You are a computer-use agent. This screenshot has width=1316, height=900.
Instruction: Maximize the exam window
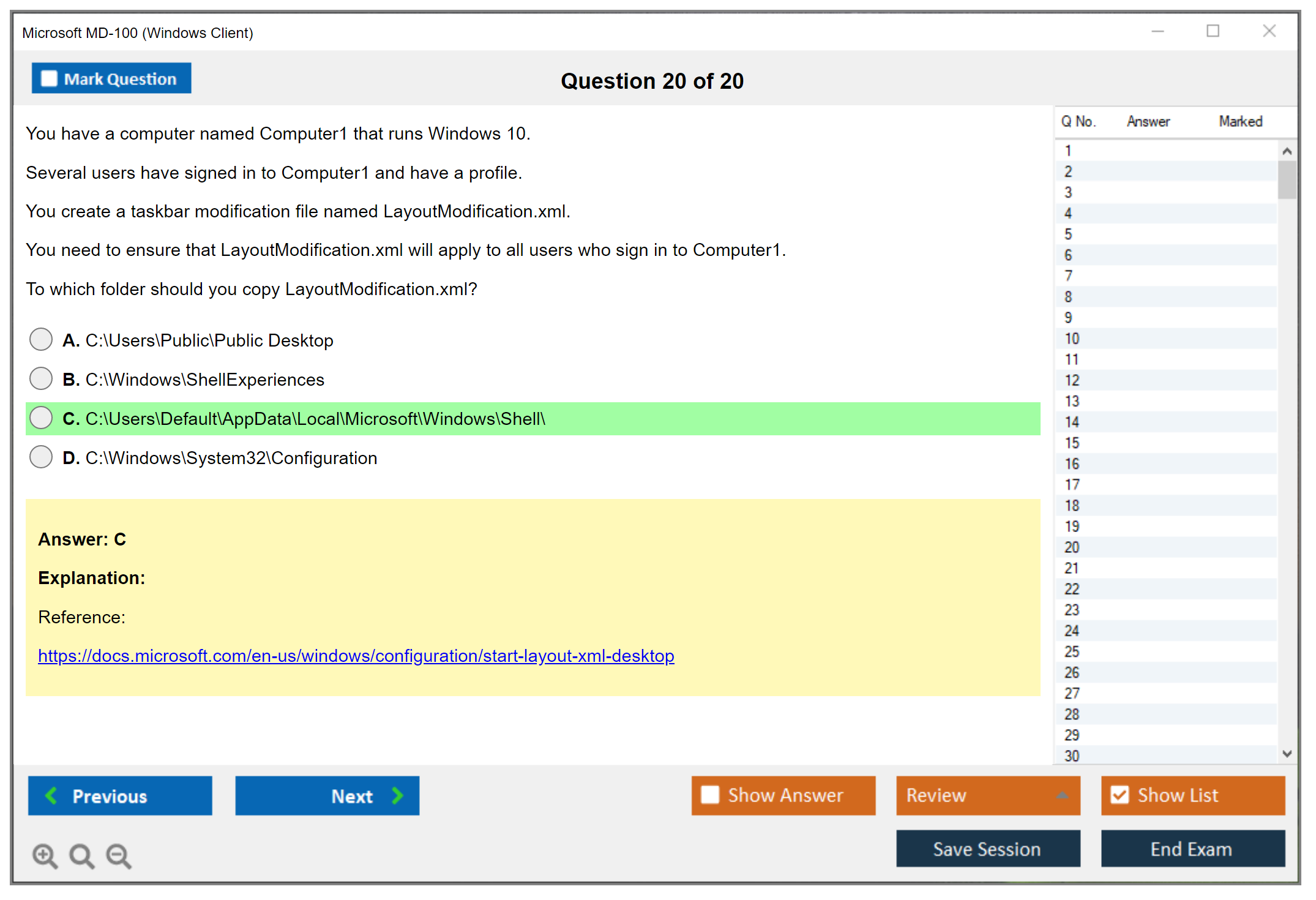click(1213, 31)
